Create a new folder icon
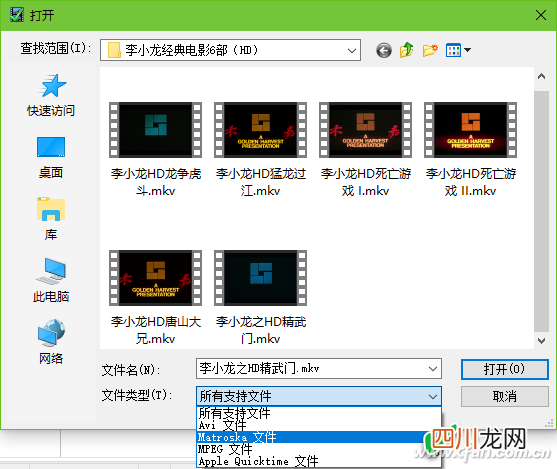Image resolution: width=557 pixels, height=469 pixels. (x=430, y=50)
